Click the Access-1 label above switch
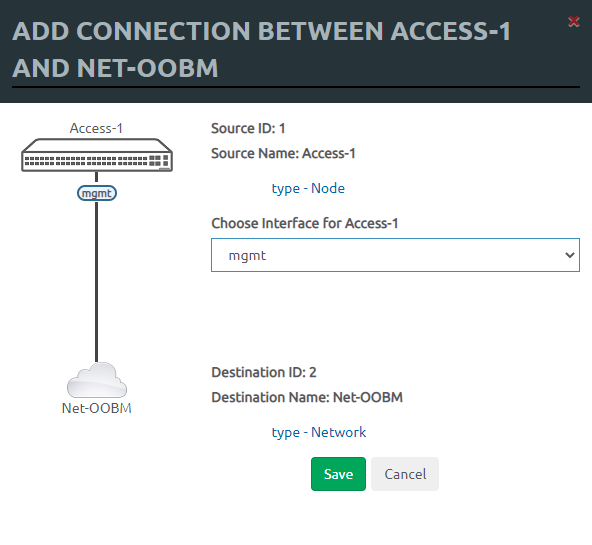The height and width of the screenshot is (545, 592). [96, 128]
